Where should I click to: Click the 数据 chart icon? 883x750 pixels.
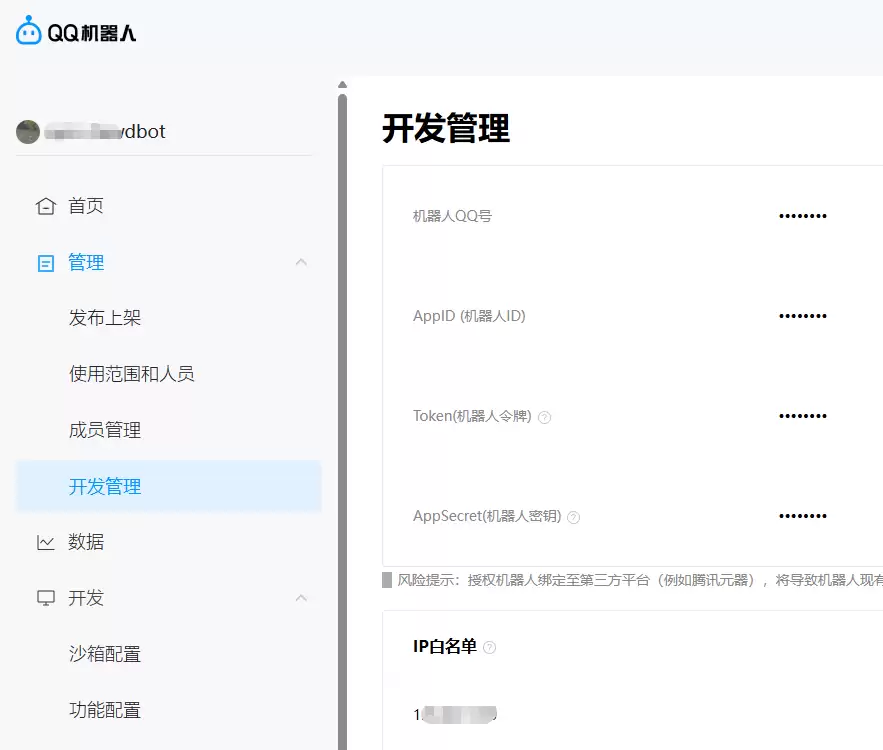point(44,541)
